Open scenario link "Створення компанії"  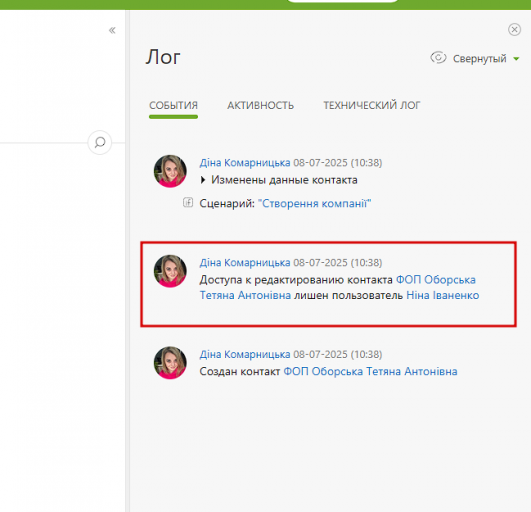click(315, 204)
